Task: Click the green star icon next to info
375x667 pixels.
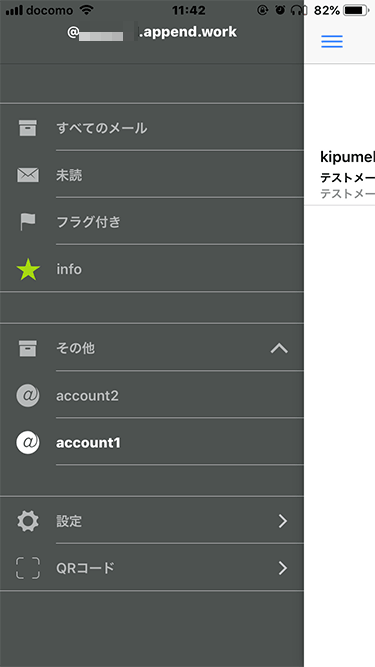Action: pos(28,269)
